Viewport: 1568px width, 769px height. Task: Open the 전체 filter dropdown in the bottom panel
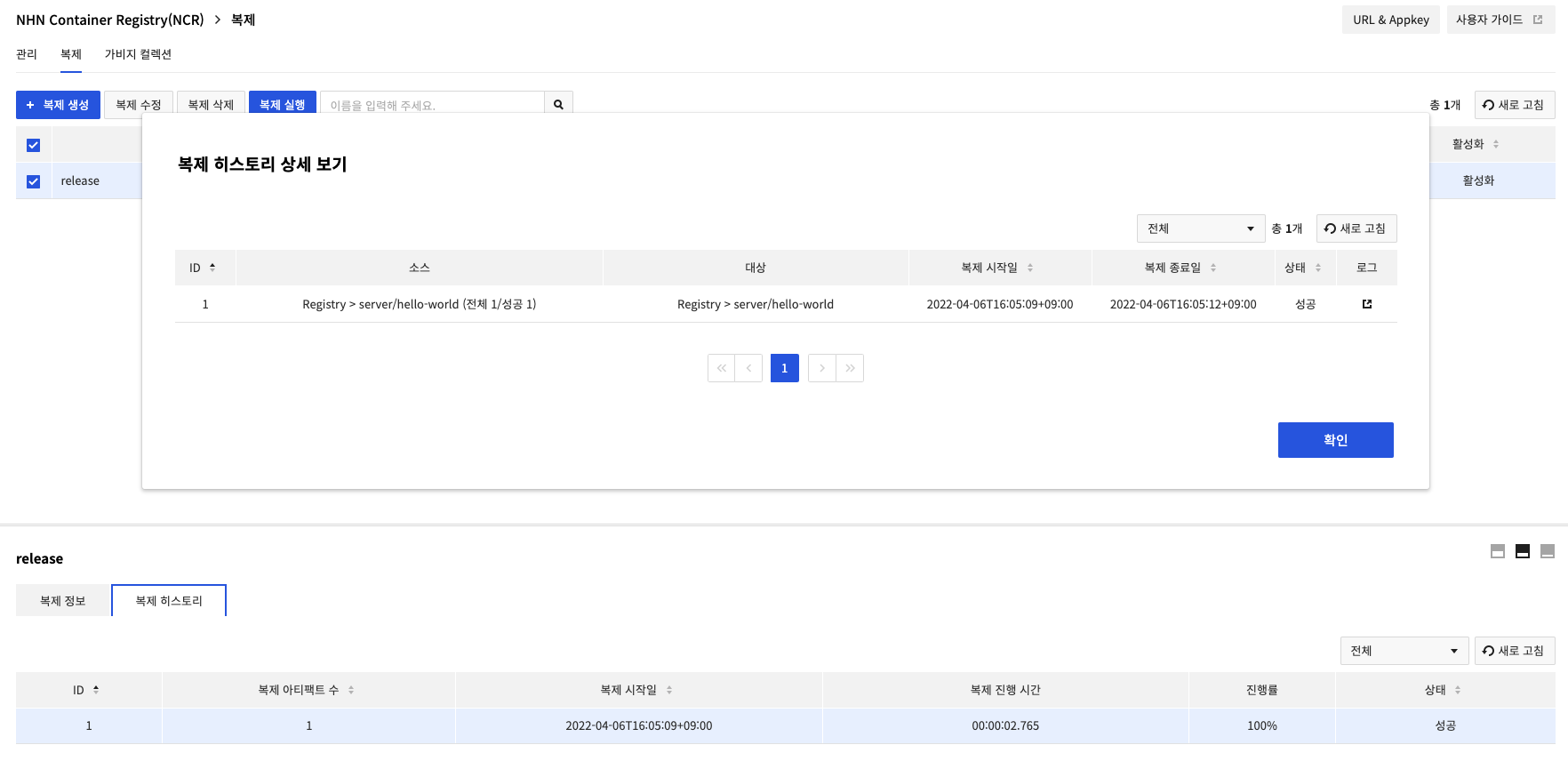click(1404, 651)
